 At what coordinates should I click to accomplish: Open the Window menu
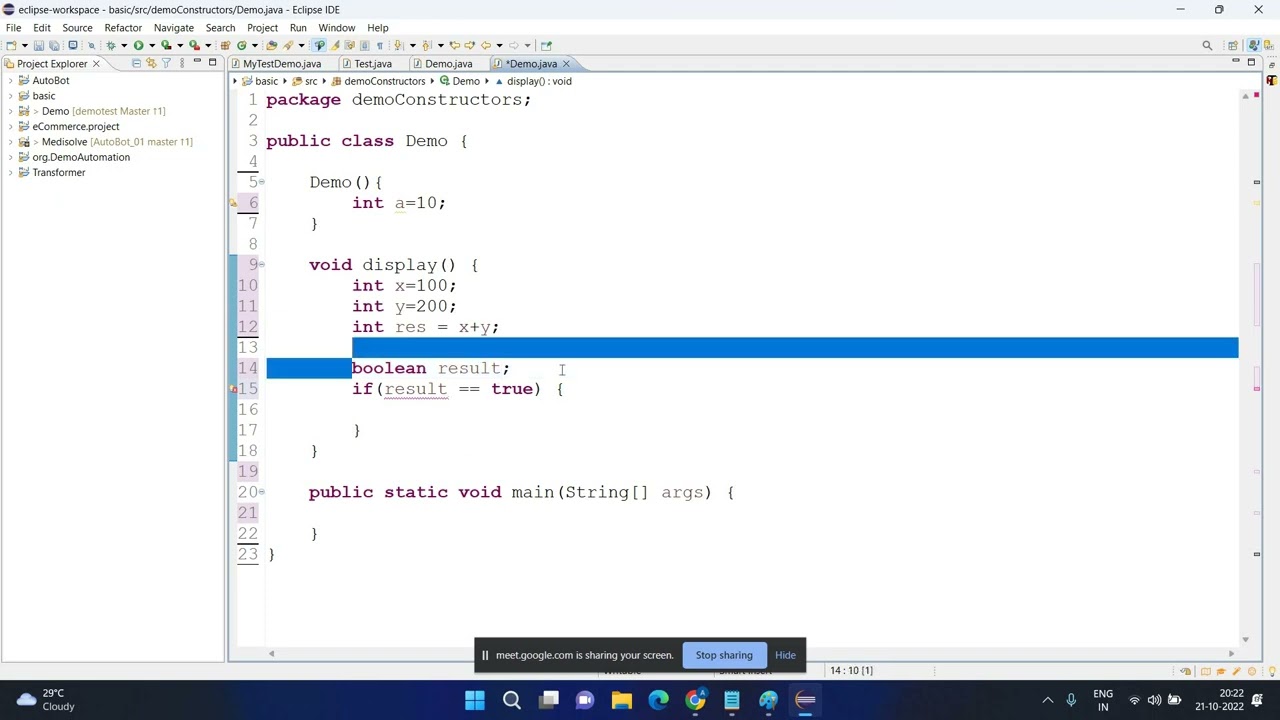[337, 28]
